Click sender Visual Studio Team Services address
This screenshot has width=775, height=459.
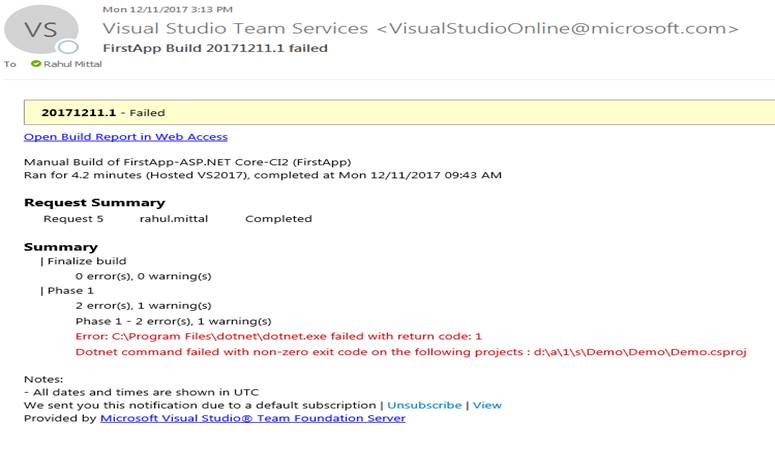click(420, 29)
